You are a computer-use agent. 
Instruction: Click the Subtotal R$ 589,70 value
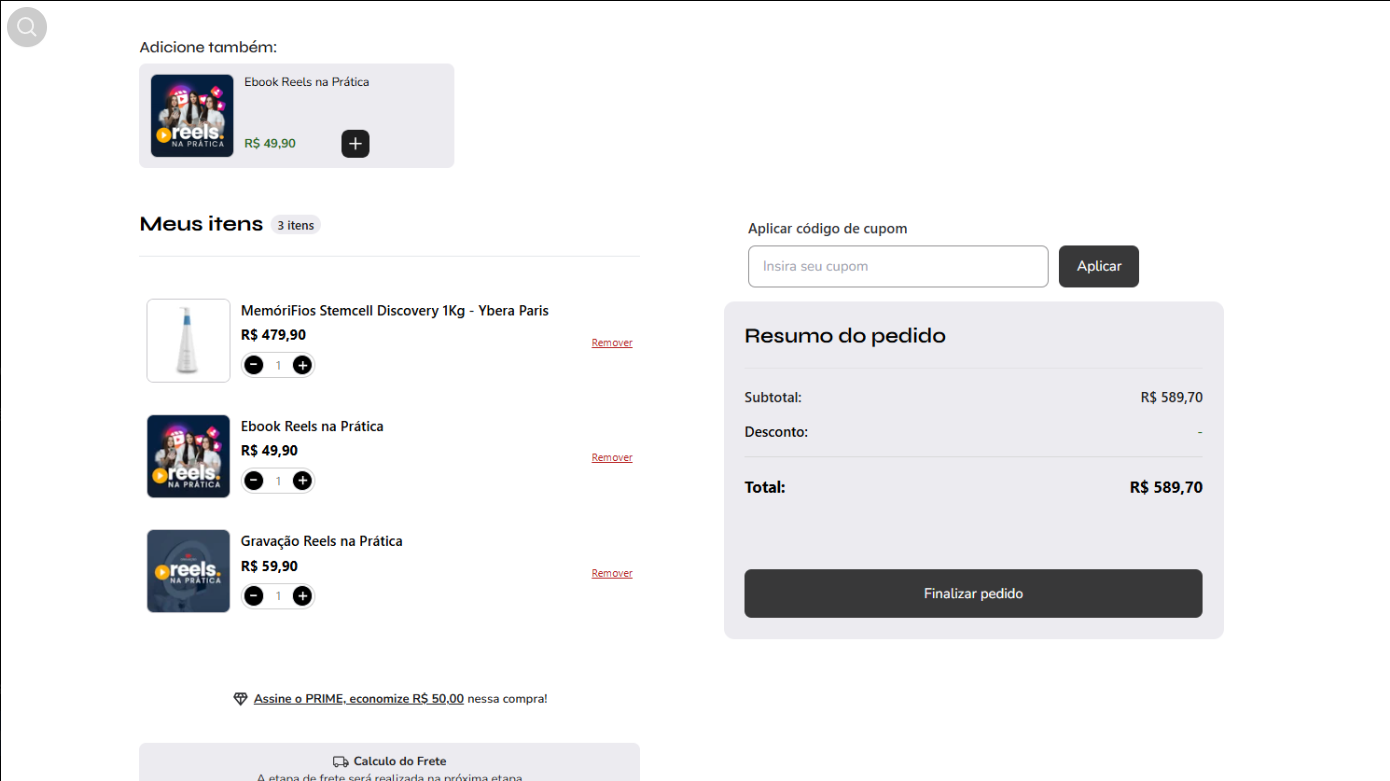click(1172, 398)
